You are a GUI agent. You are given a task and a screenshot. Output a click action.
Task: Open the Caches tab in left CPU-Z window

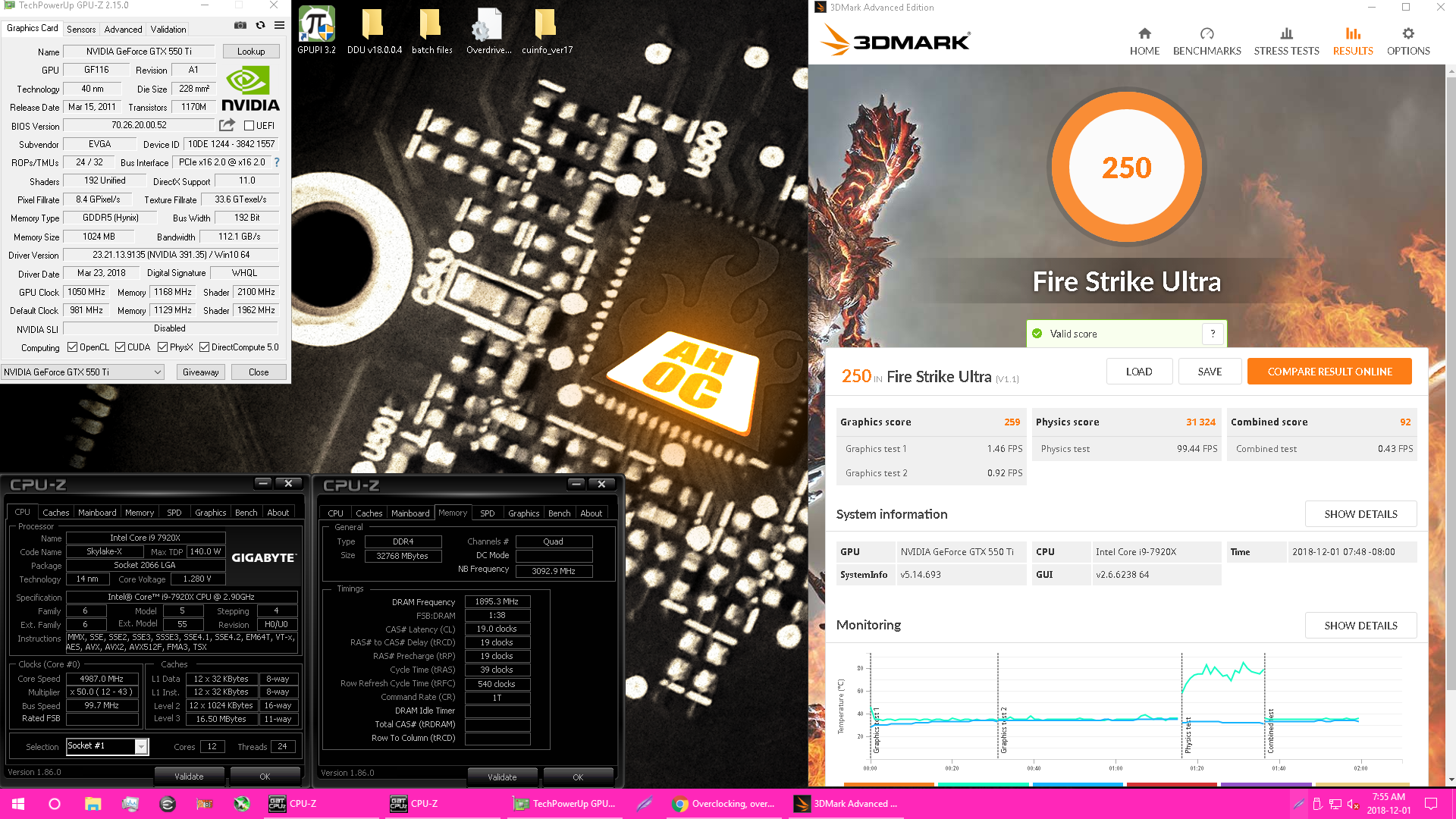point(55,513)
